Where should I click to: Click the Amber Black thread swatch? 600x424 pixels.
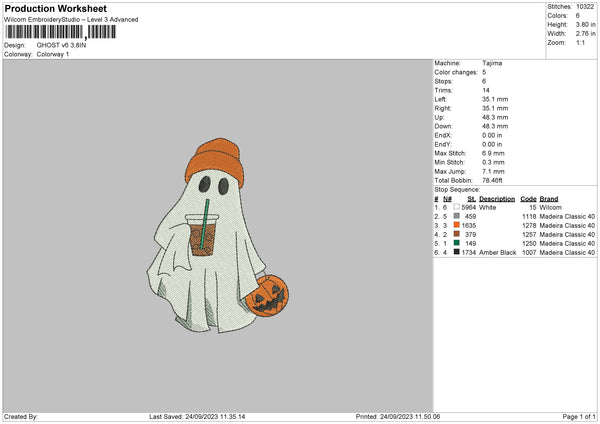456,252
